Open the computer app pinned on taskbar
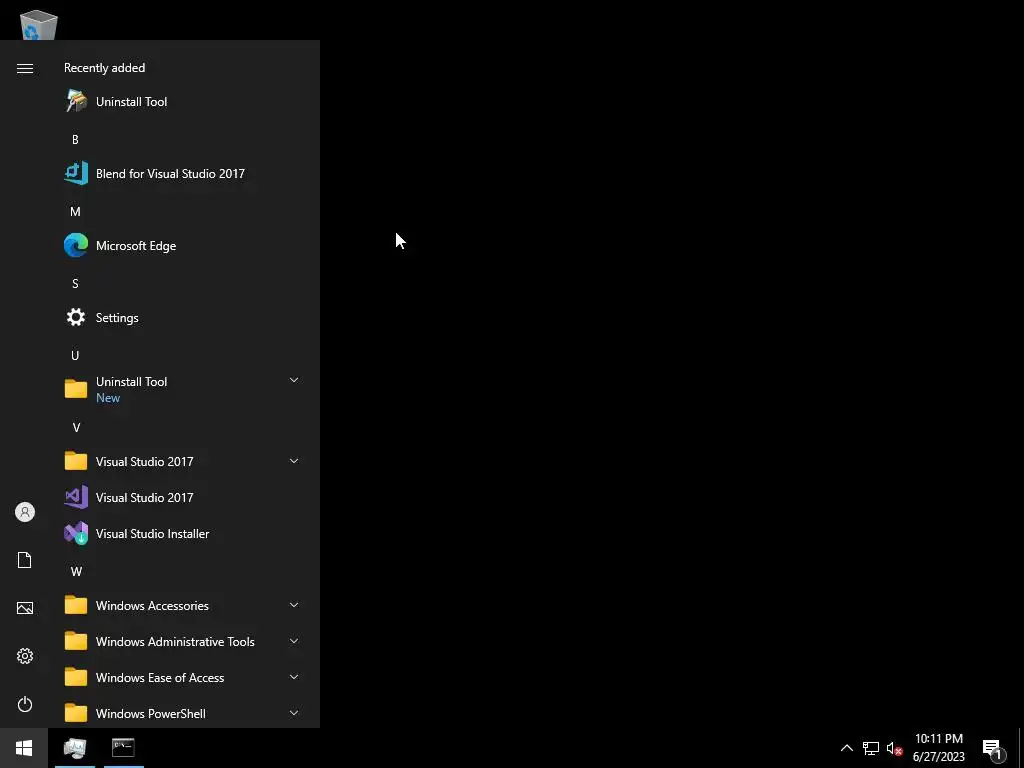The width and height of the screenshot is (1024, 768). pyautogui.click(x=74, y=748)
